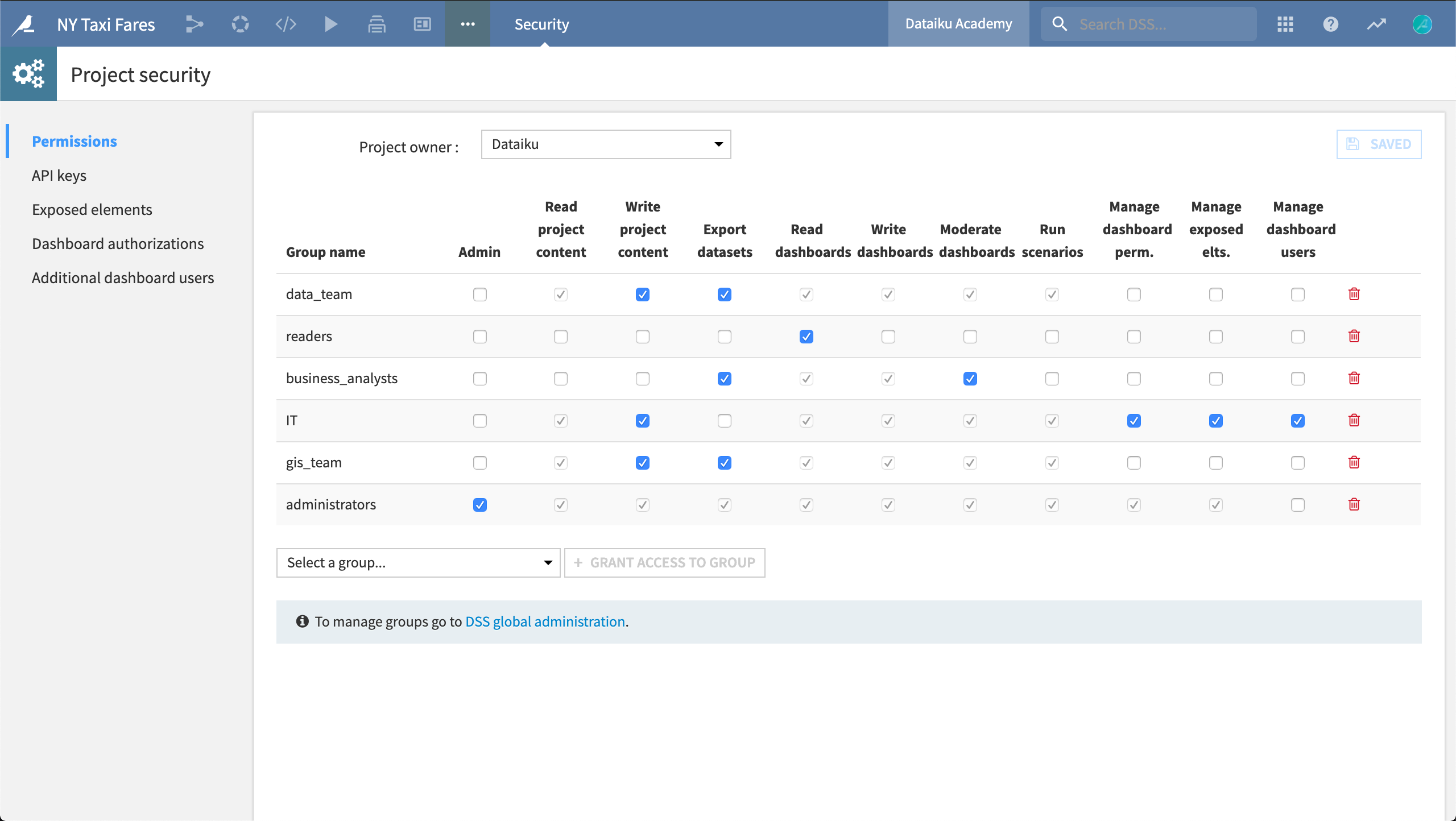1456x821 pixels.
Task: Delete the business_analysts group row
Action: pyautogui.click(x=1354, y=378)
